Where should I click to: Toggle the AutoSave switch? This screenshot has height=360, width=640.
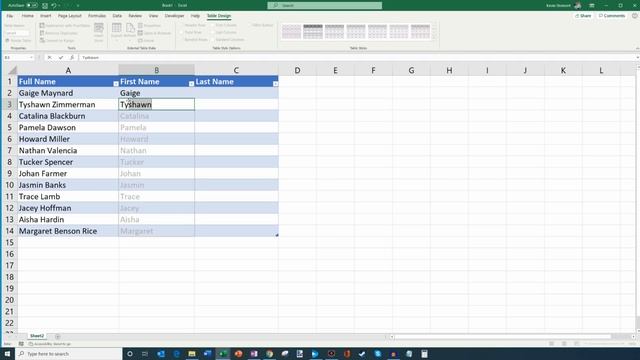(x=31, y=6)
